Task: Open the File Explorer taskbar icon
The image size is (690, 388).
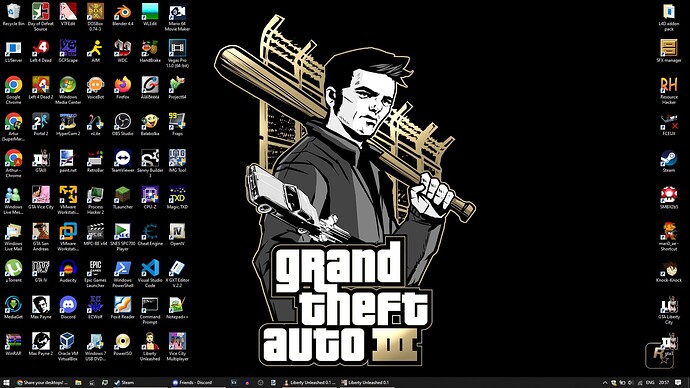Action: 78,383
